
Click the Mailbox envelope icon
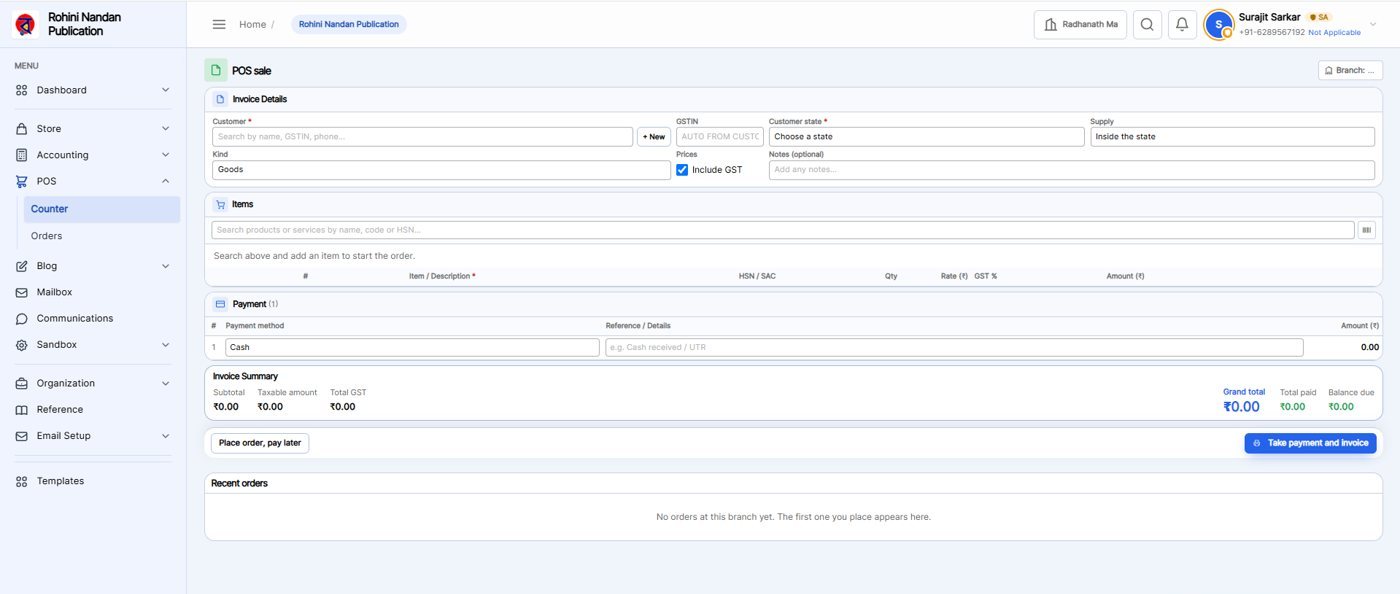pos(22,292)
